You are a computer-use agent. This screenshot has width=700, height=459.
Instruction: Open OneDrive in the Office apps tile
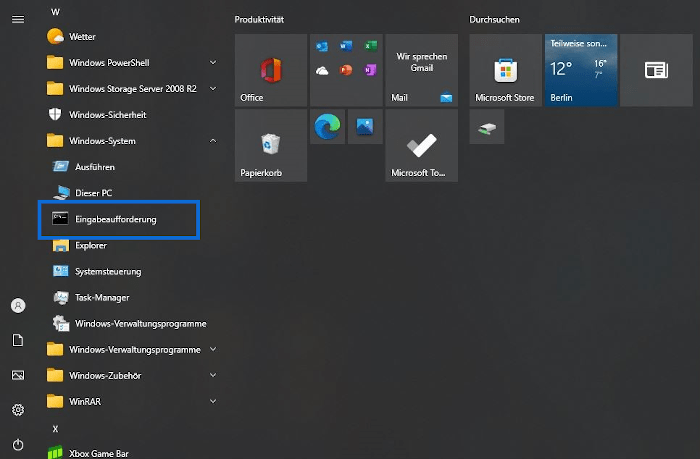click(x=322, y=71)
